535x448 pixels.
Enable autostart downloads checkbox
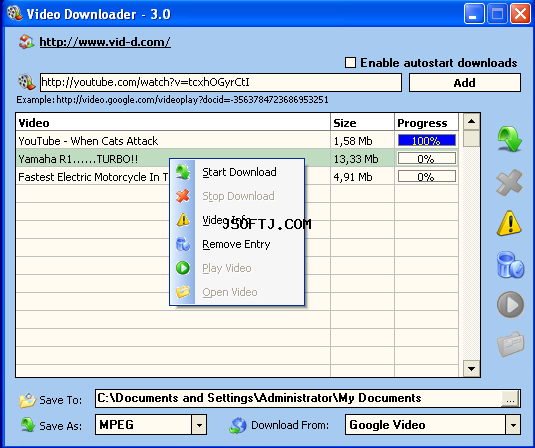[350, 63]
